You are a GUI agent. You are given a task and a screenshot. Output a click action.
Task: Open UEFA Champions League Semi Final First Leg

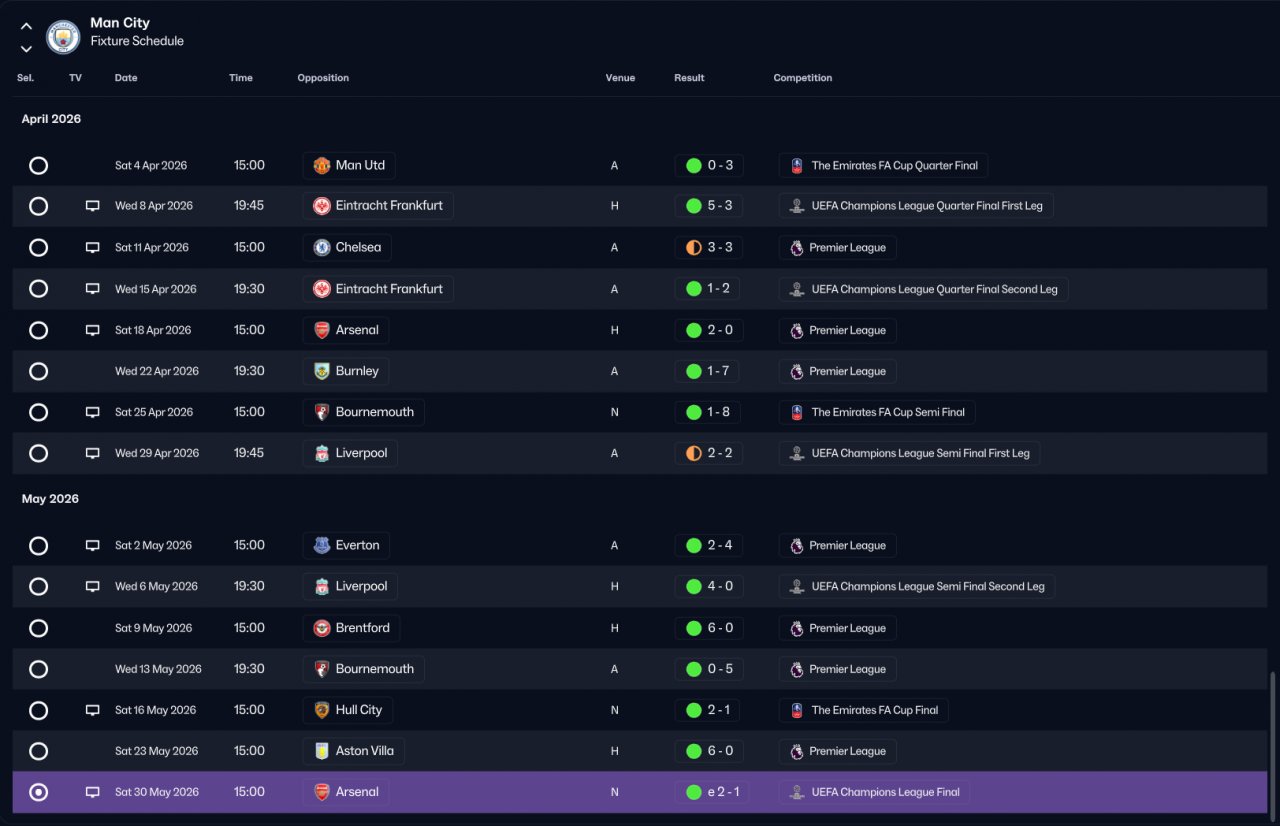click(910, 453)
